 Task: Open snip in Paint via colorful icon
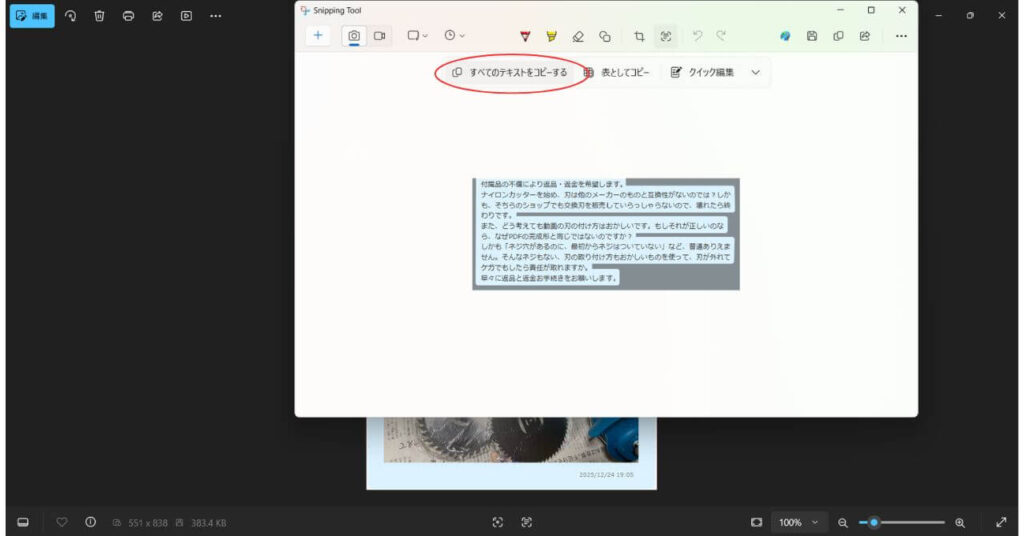[785, 37]
